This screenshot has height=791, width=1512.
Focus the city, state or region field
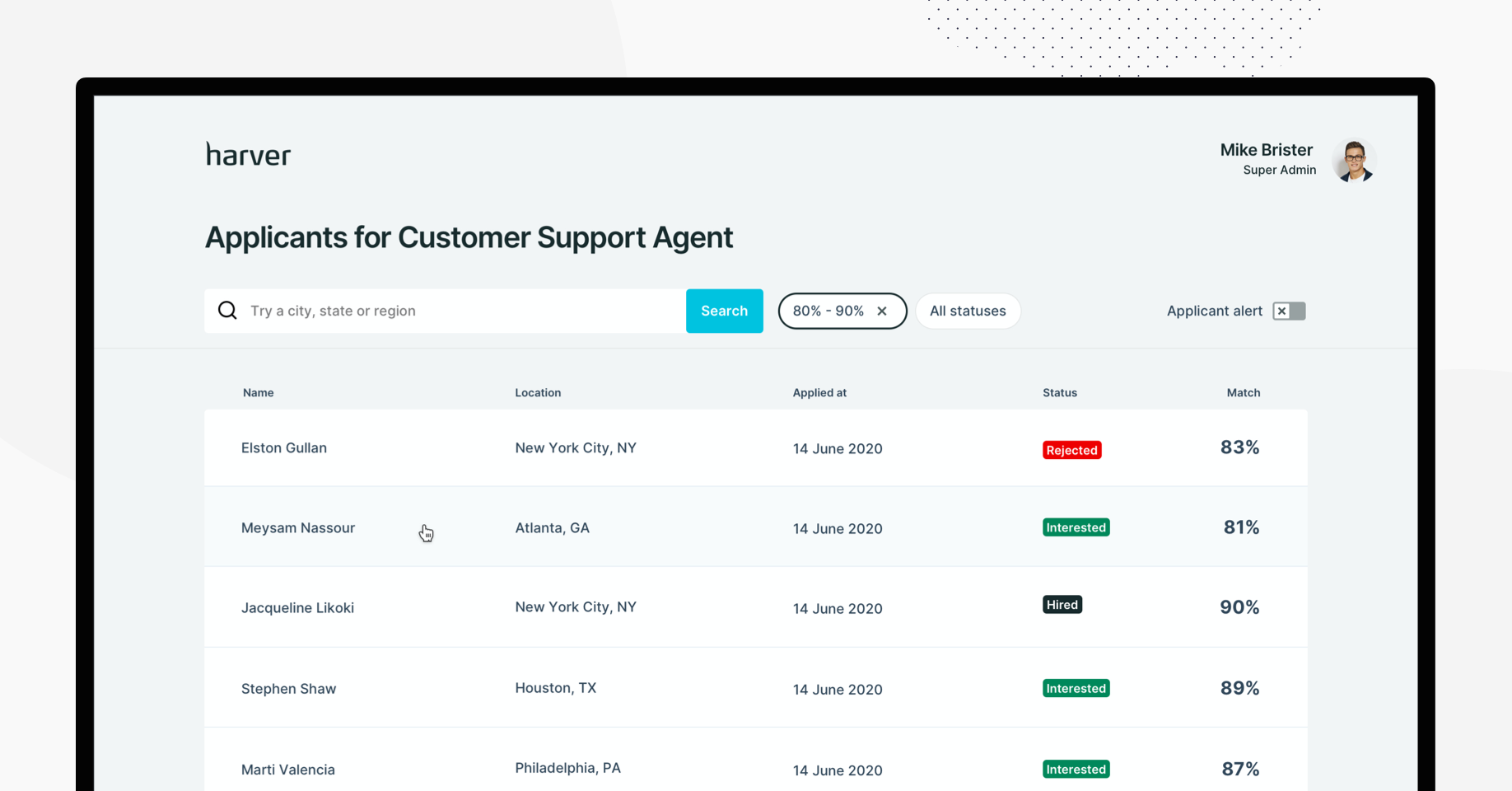461,311
